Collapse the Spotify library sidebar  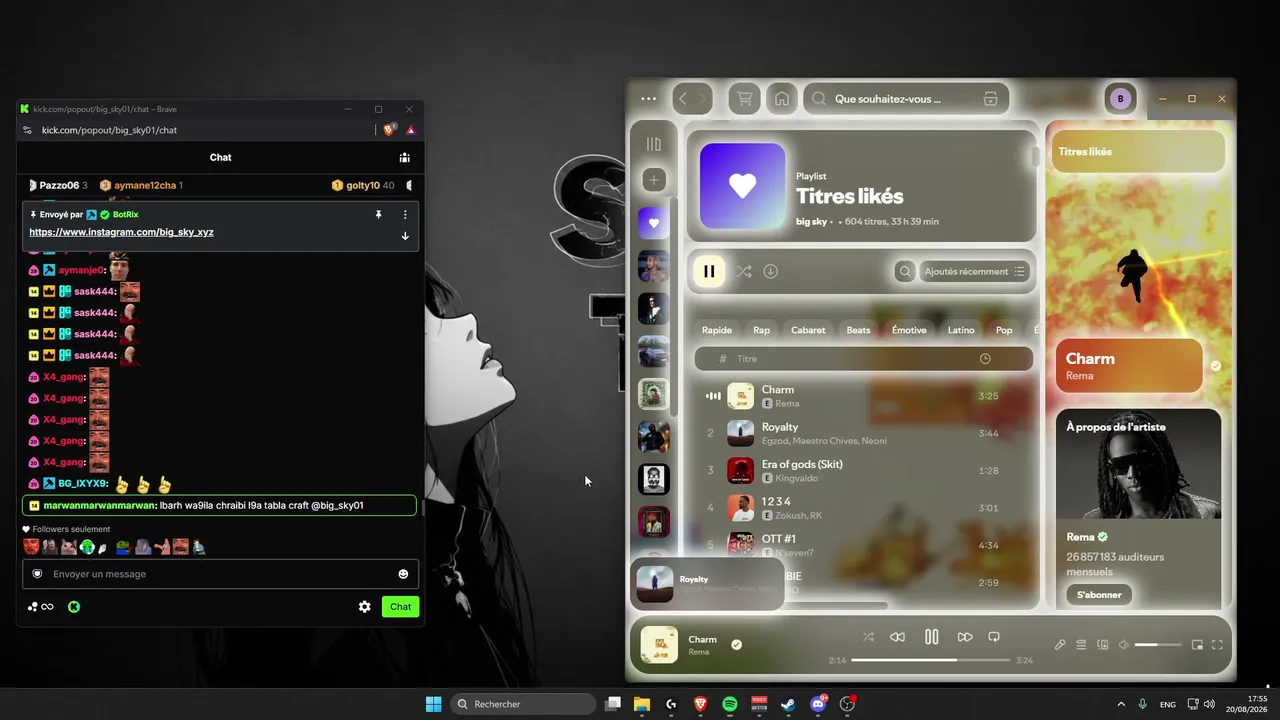tap(654, 144)
